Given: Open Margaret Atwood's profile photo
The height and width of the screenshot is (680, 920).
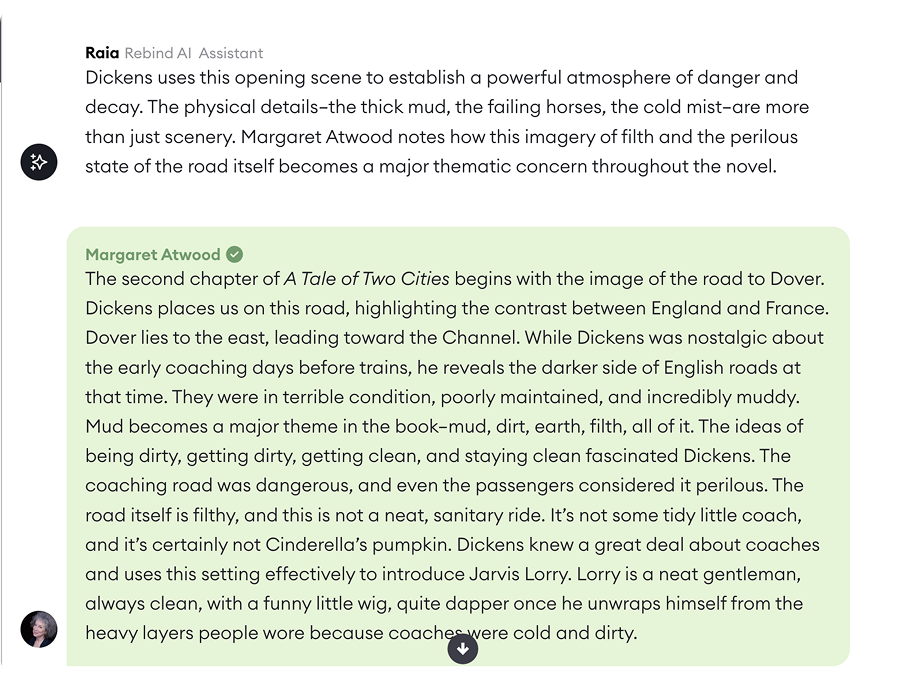Looking at the screenshot, I should tap(39, 629).
